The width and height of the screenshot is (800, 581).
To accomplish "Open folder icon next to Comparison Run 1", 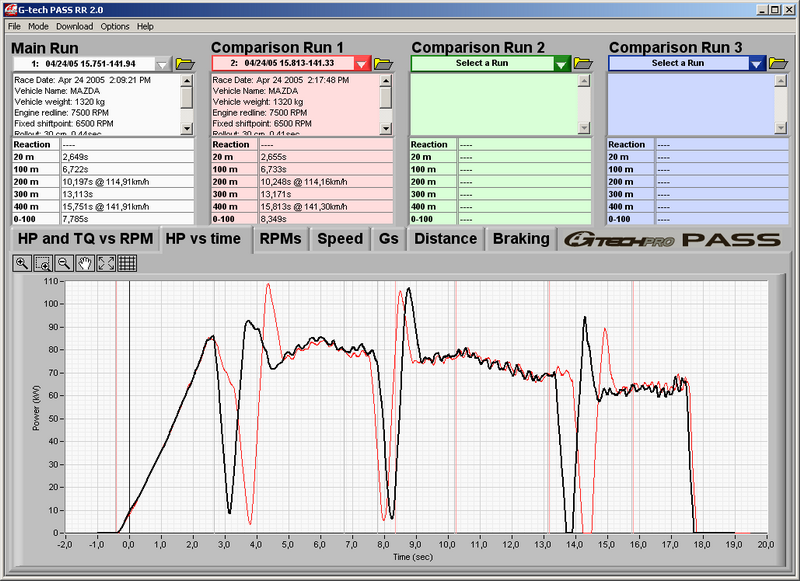I will (x=383, y=63).
